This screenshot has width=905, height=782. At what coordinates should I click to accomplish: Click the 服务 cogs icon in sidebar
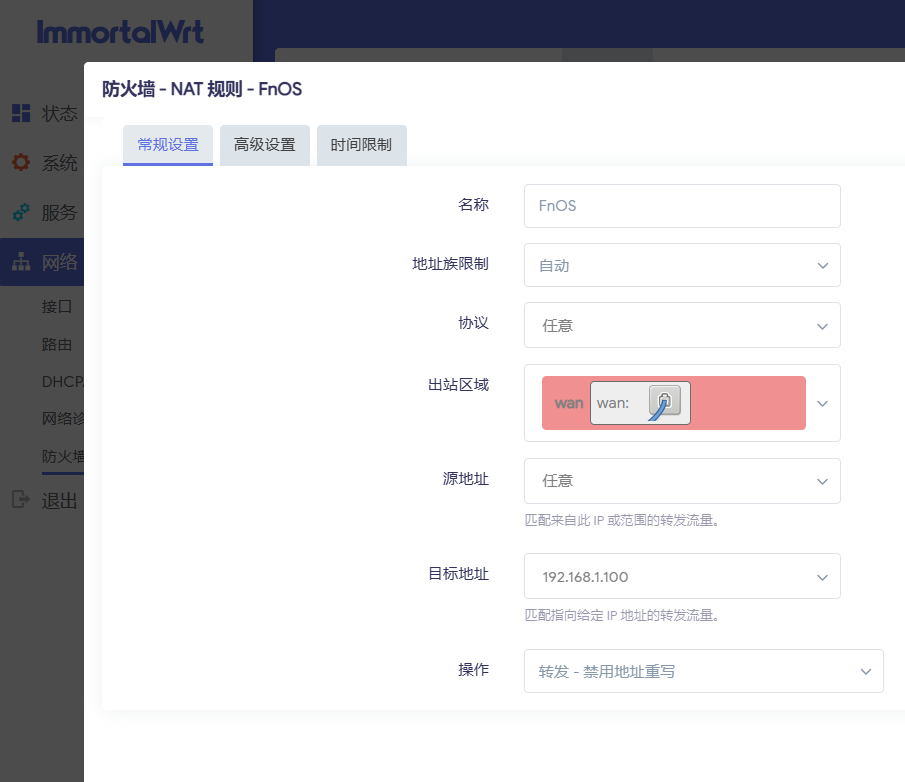(x=21, y=212)
